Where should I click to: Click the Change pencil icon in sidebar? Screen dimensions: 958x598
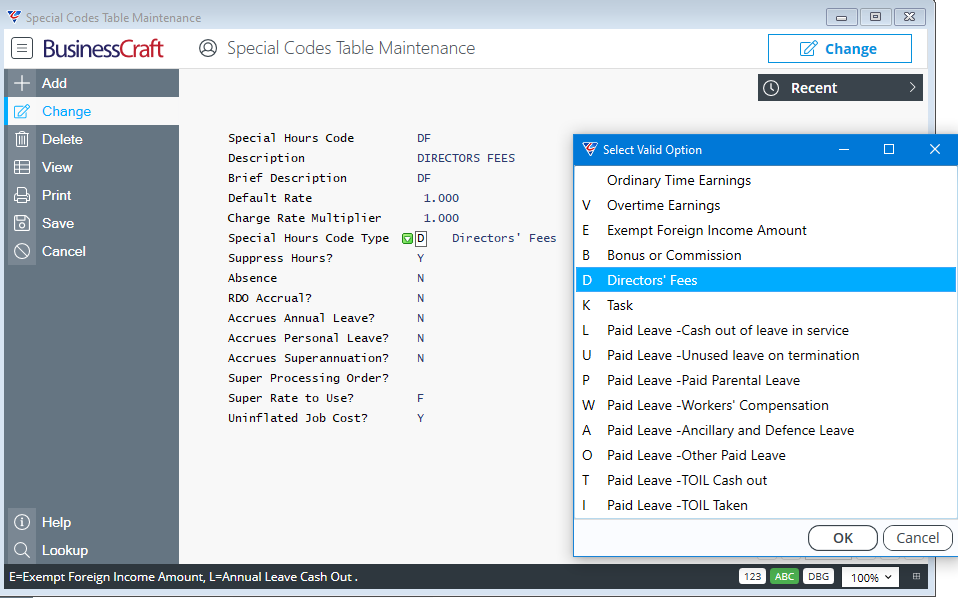(x=22, y=111)
